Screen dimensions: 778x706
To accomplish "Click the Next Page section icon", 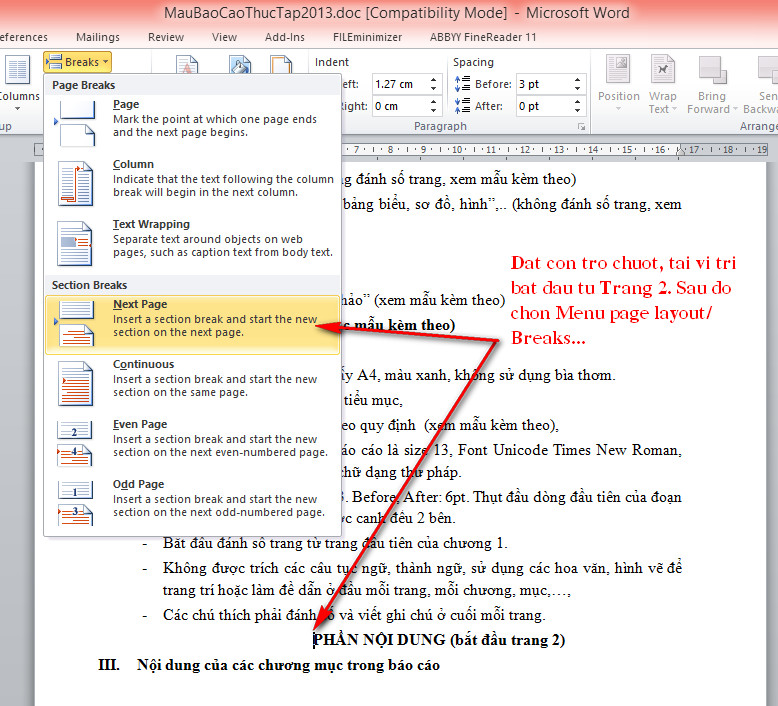I will coord(75,323).
